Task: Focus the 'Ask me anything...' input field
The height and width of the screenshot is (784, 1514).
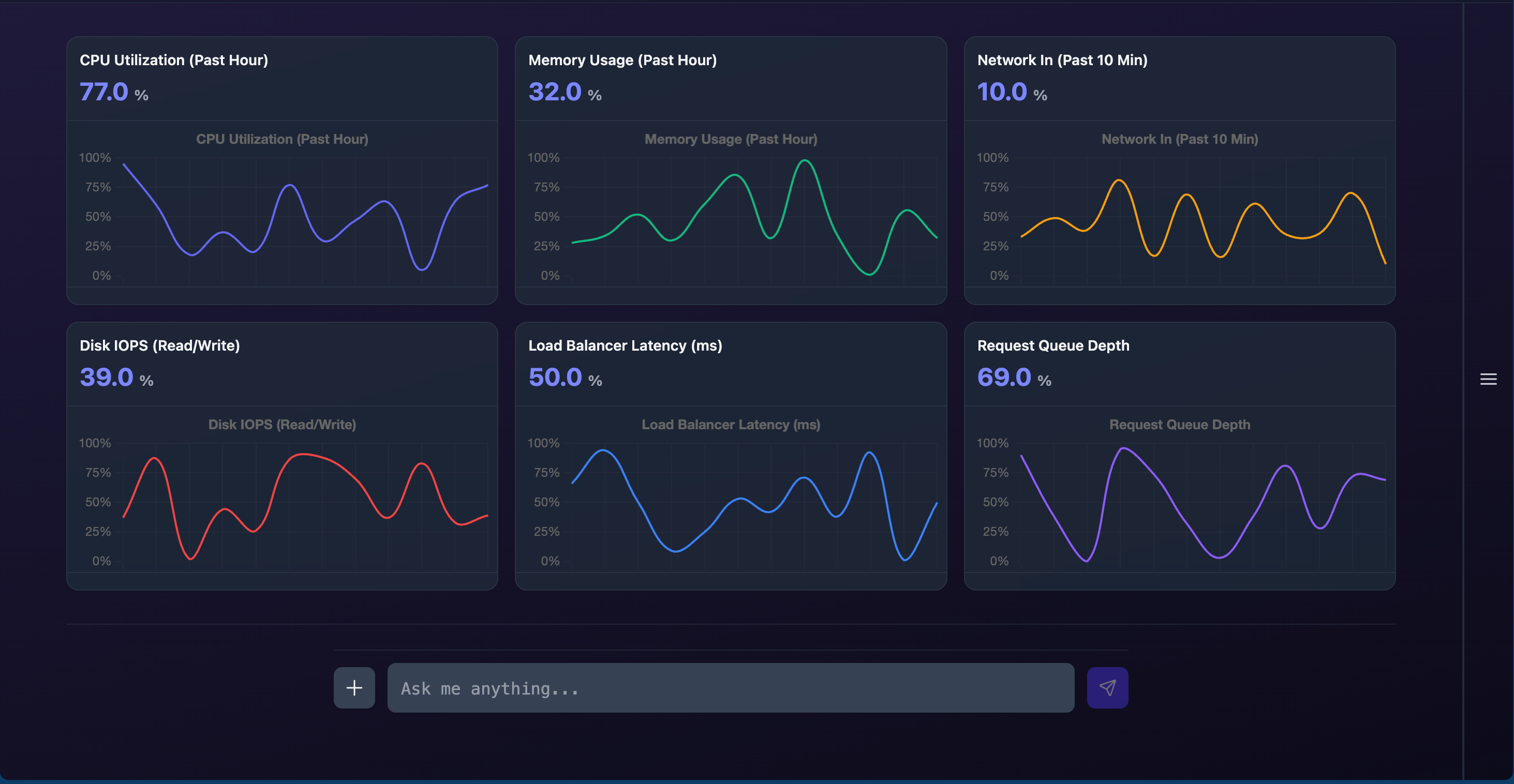Action: point(730,688)
